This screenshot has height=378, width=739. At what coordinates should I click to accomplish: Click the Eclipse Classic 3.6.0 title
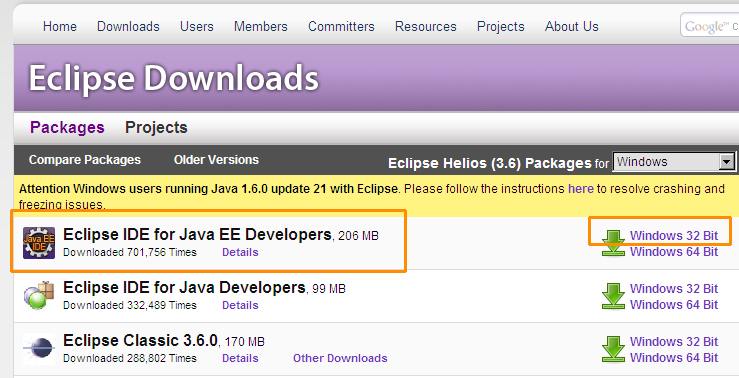tap(140, 340)
